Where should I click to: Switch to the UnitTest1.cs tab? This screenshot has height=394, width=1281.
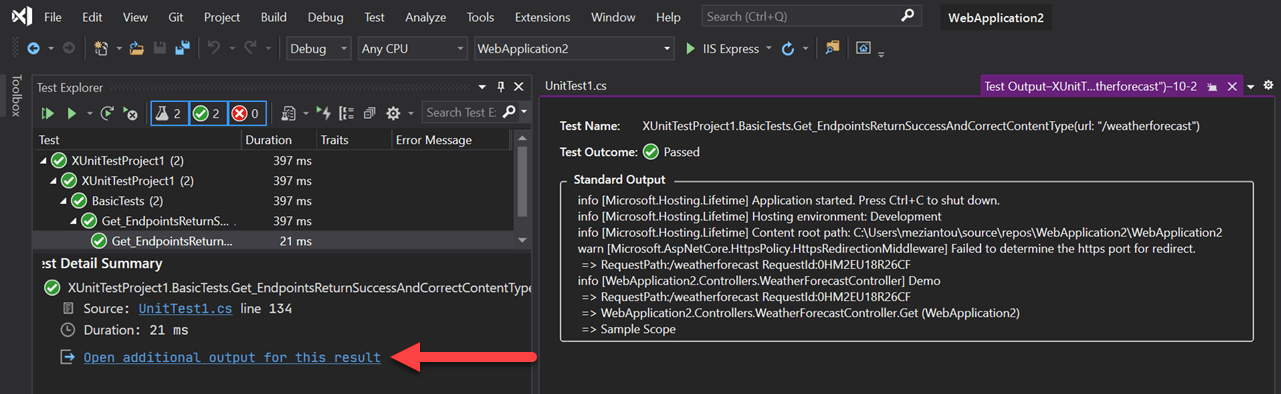(x=576, y=86)
